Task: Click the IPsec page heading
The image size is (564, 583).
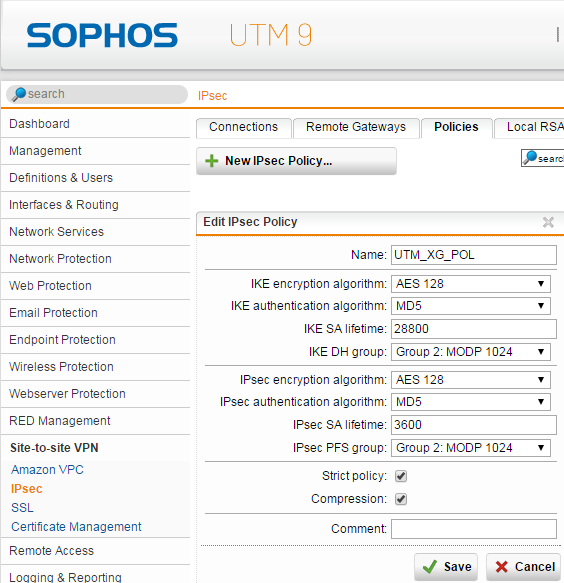Action: coord(212,96)
